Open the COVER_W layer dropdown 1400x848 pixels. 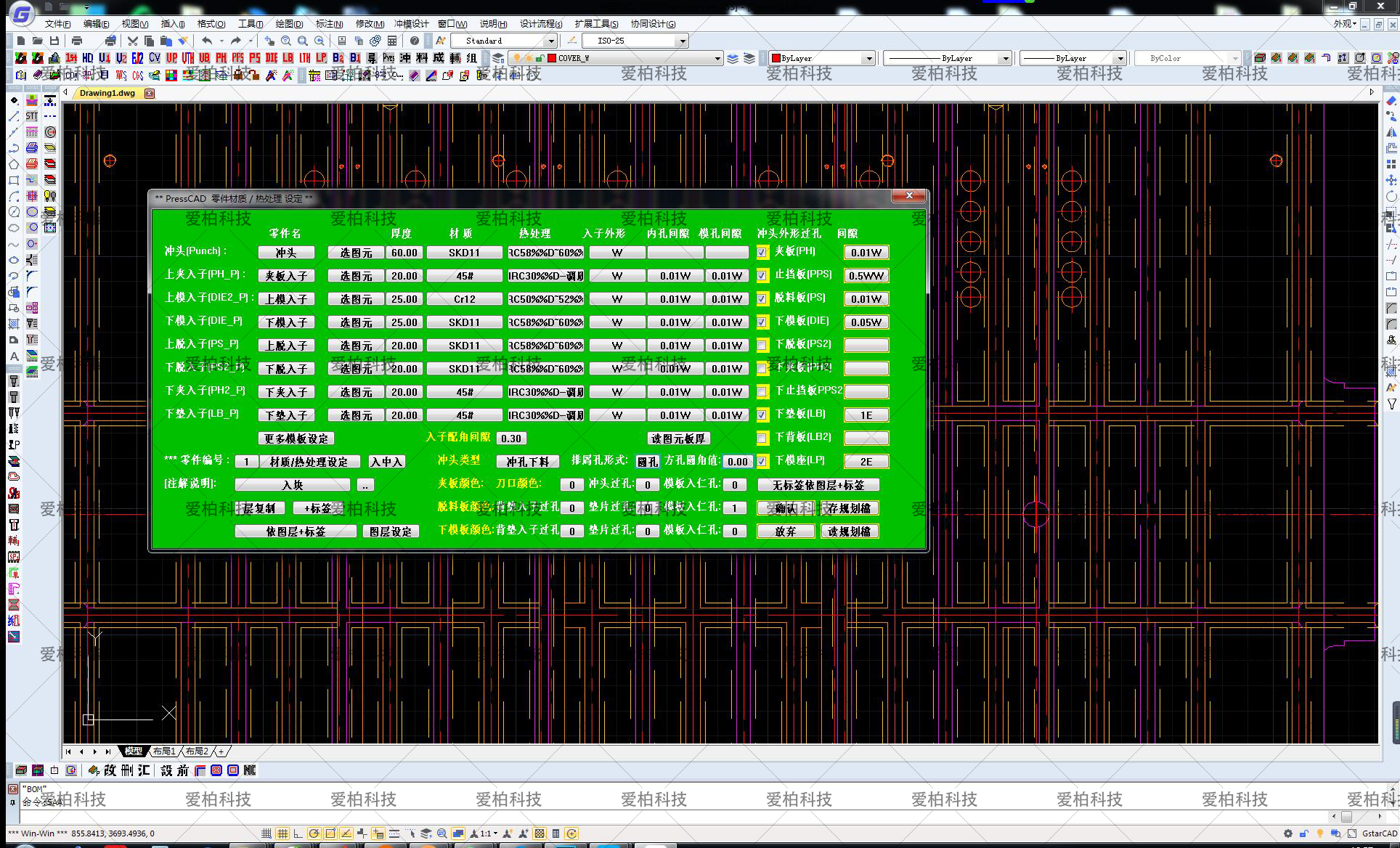coord(717,58)
